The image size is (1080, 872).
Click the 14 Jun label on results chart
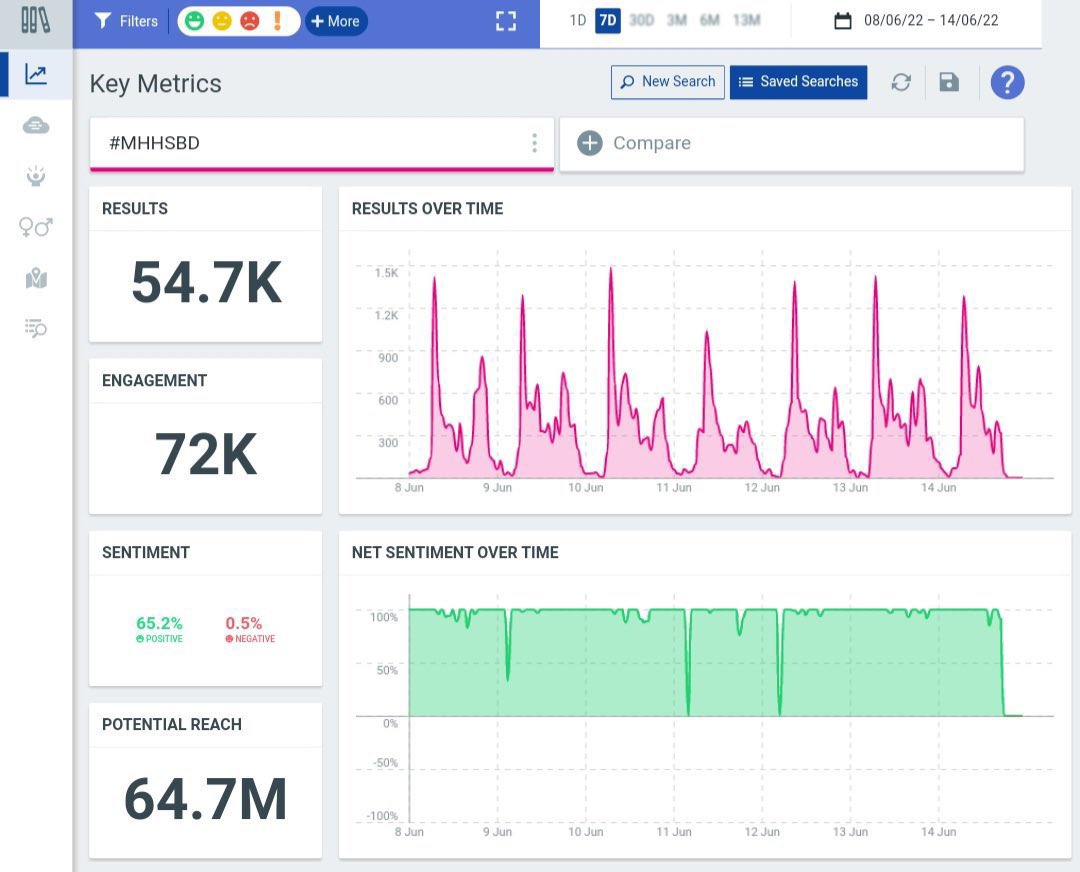[x=938, y=488]
